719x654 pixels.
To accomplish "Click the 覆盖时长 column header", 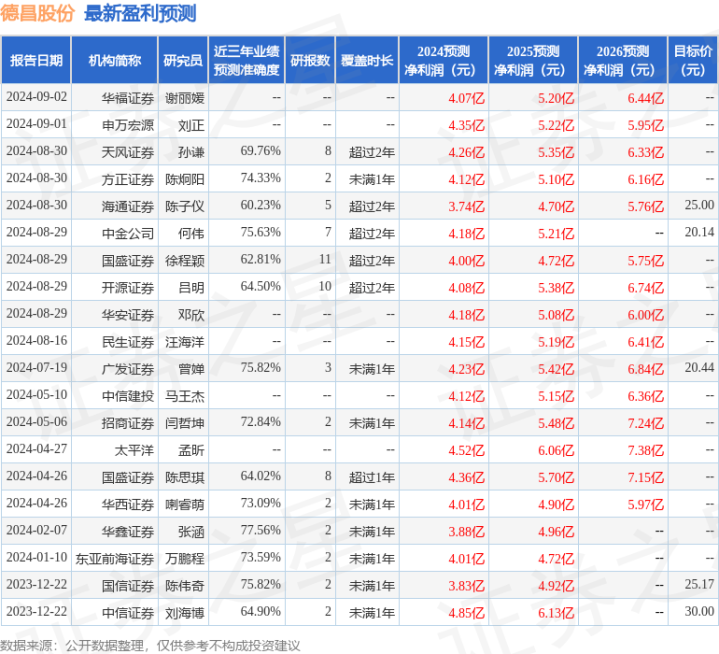I will (367, 61).
